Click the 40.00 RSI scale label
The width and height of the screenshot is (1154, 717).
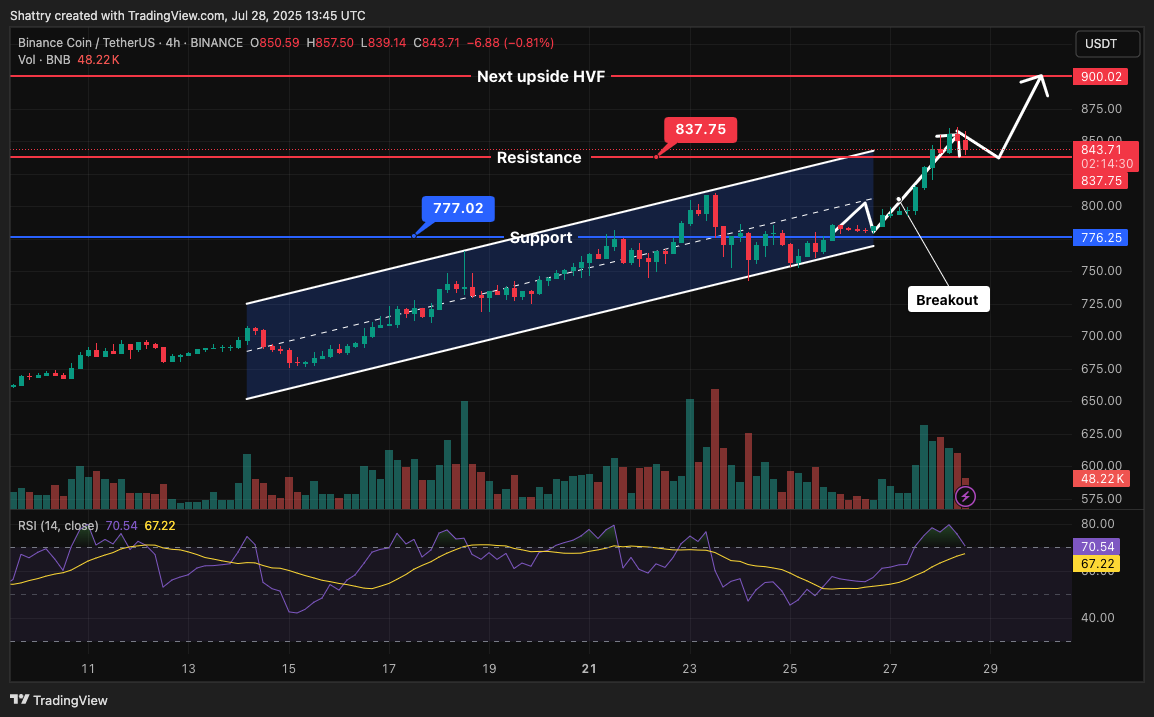tap(1097, 618)
